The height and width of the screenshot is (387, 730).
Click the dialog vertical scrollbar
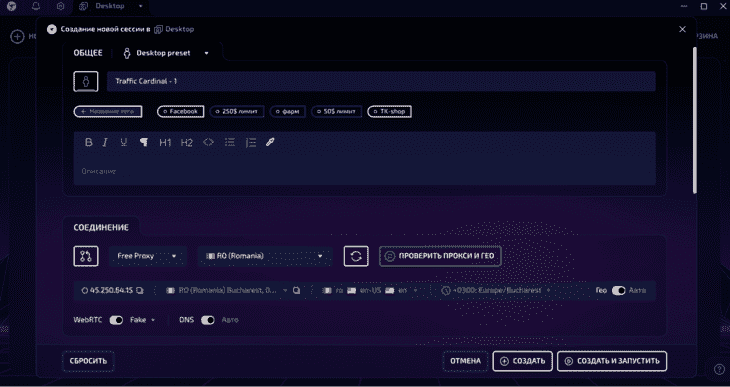[x=695, y=120]
